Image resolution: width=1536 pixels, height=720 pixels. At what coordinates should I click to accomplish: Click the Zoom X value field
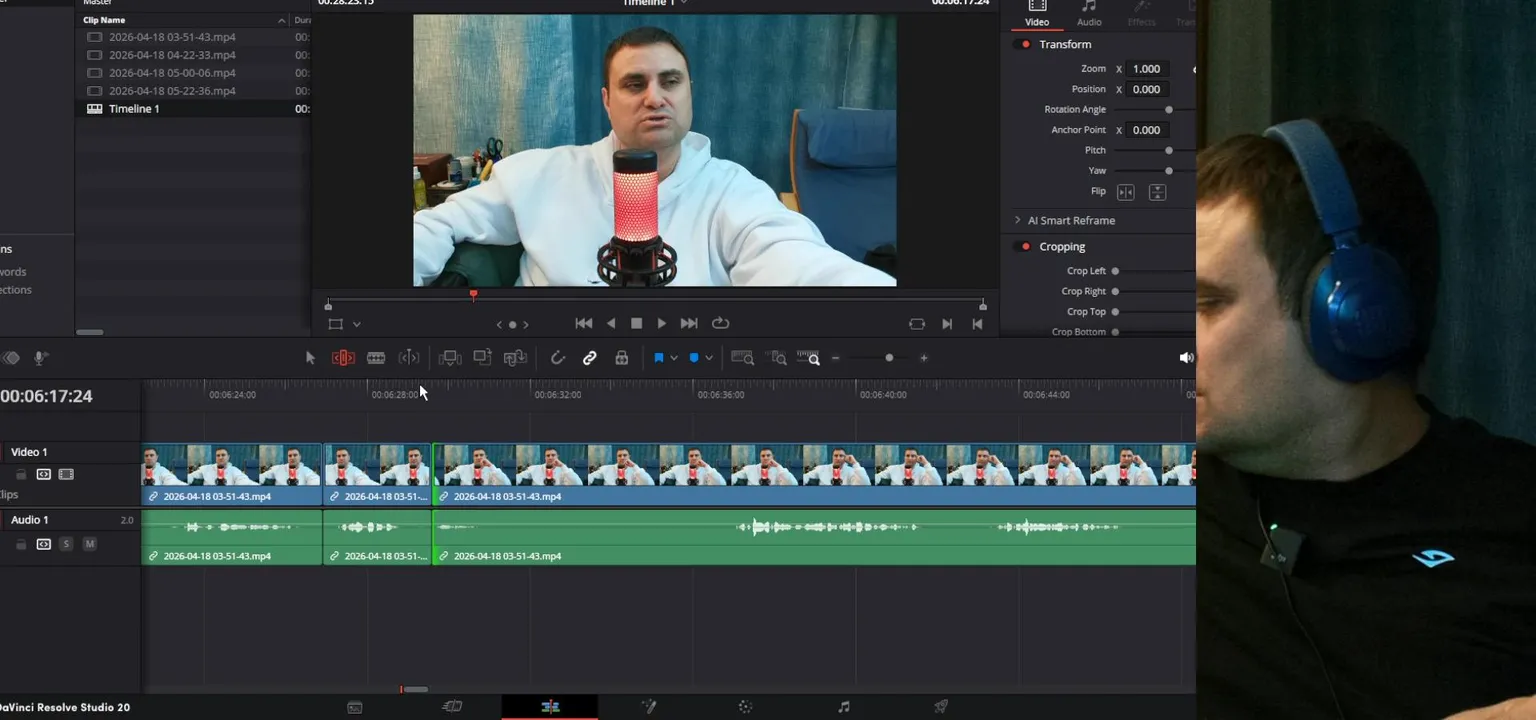pos(1148,69)
